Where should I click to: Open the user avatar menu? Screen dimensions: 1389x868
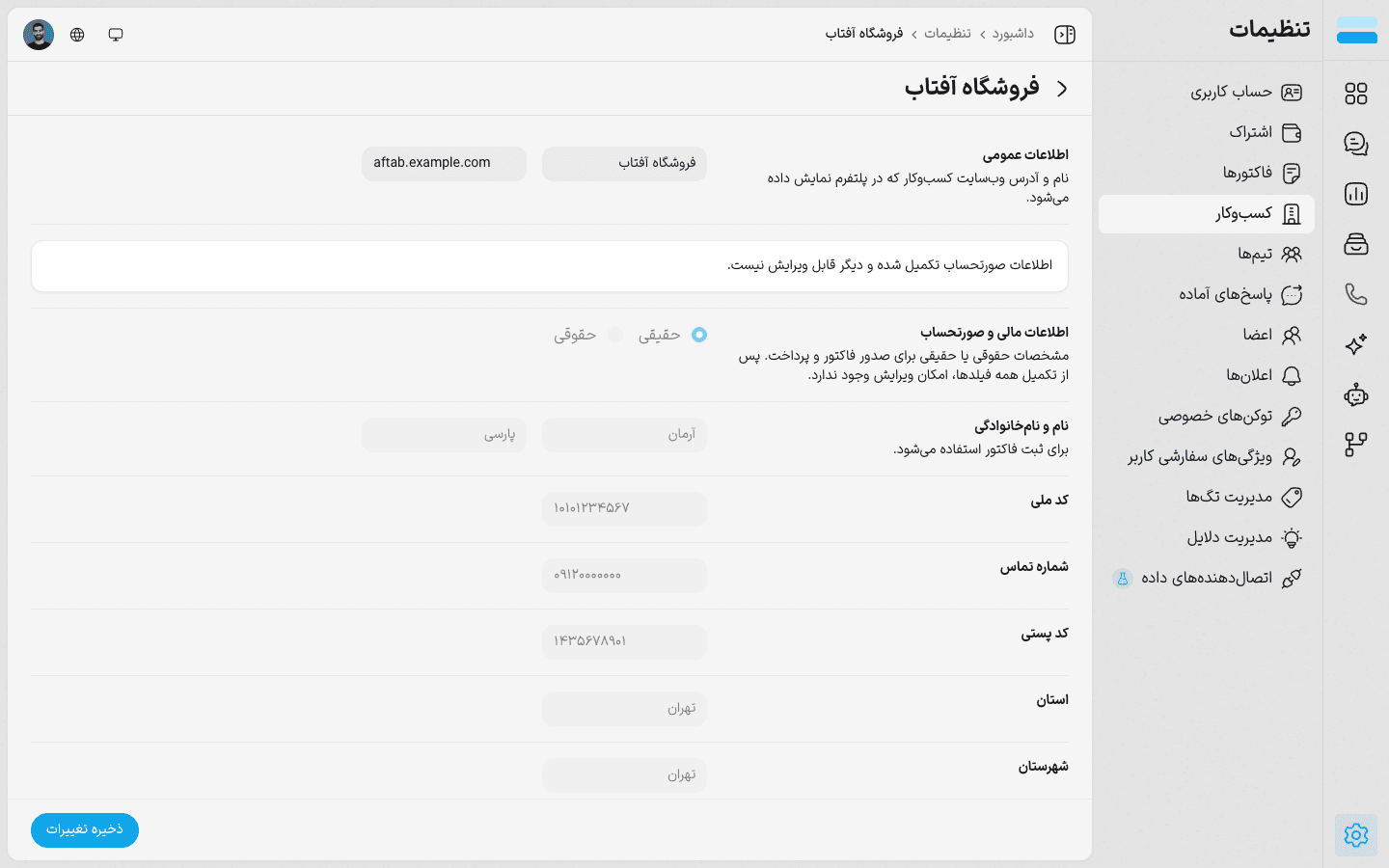click(39, 35)
